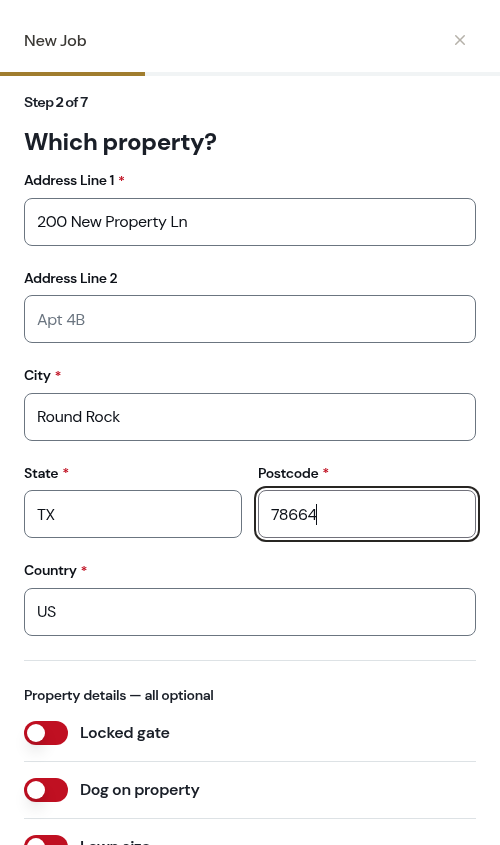Click the City field label
The width and height of the screenshot is (500, 845).
(x=37, y=376)
